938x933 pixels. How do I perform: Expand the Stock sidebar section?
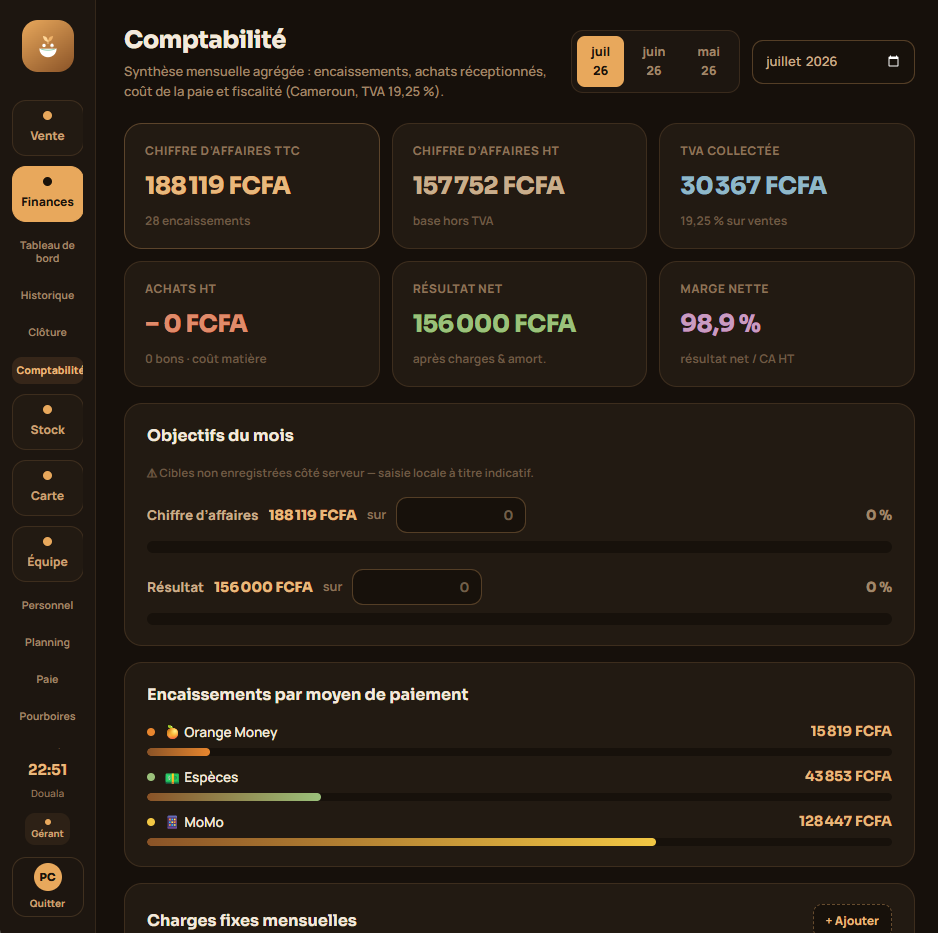[47, 422]
